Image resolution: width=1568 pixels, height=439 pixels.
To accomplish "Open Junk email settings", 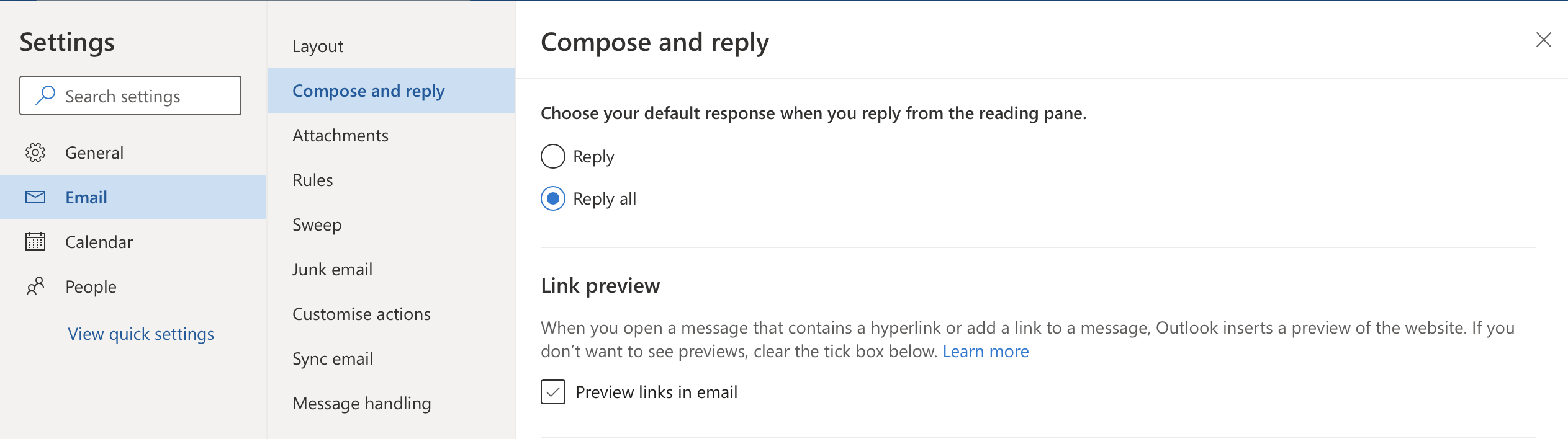I will click(332, 270).
